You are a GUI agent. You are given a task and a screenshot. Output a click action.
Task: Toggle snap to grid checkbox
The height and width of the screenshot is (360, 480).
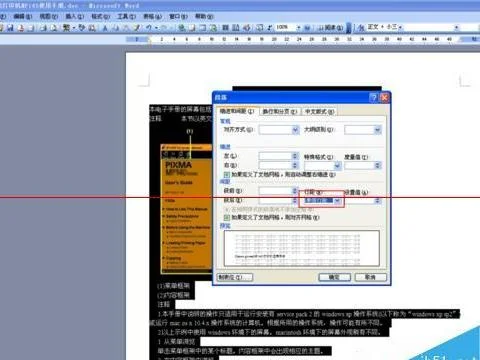click(227, 217)
